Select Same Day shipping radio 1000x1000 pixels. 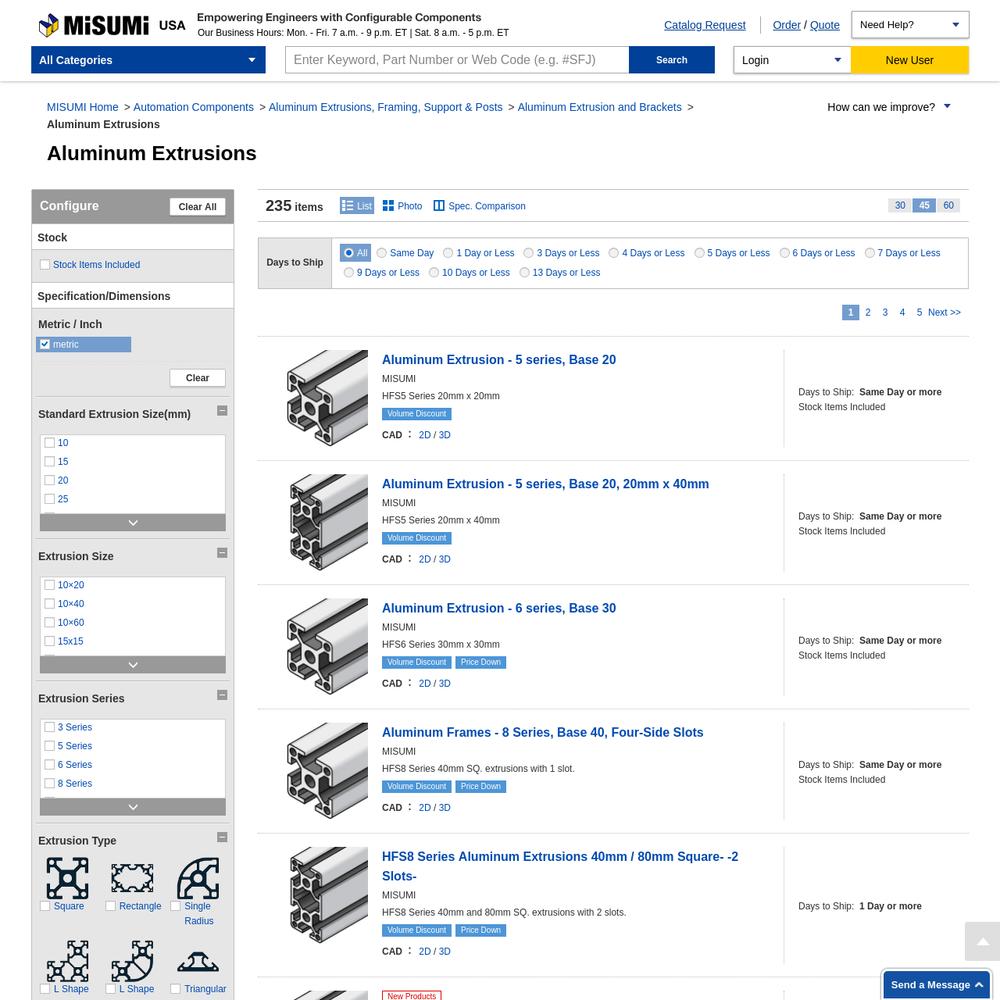[x=381, y=253]
